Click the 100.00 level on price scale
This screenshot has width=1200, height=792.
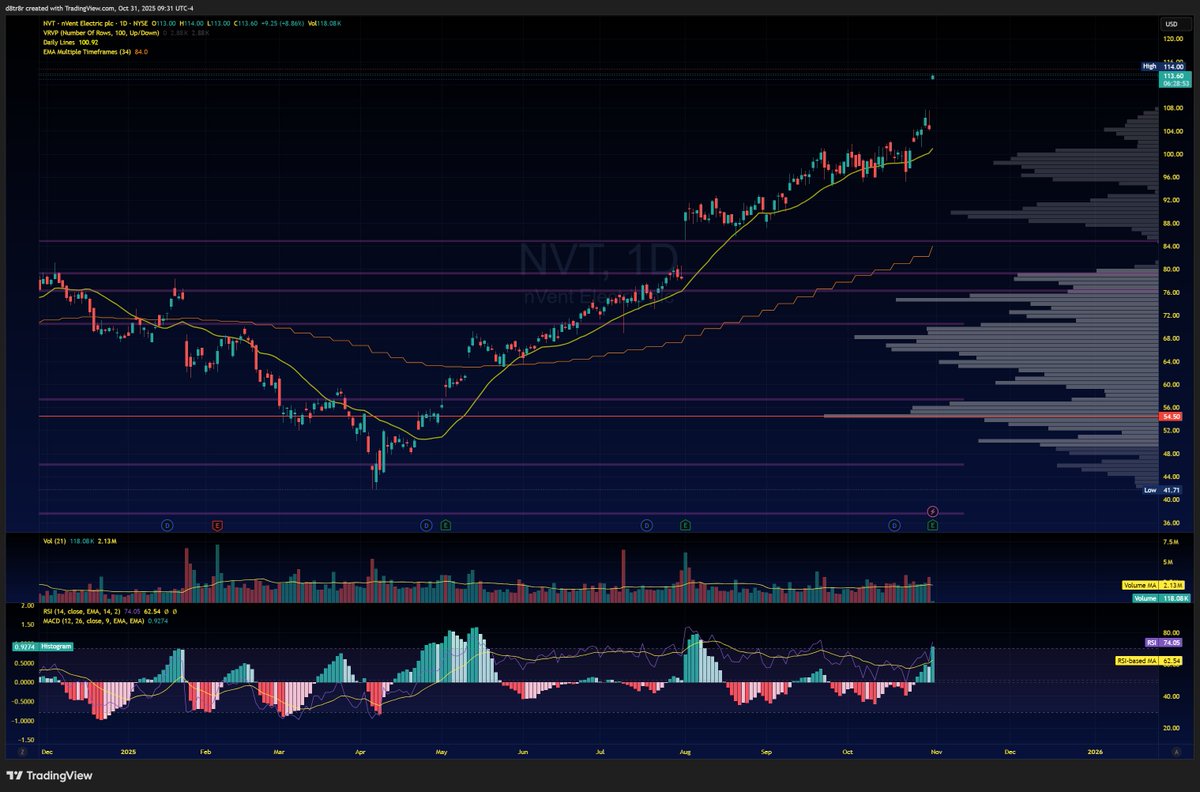(1172, 154)
